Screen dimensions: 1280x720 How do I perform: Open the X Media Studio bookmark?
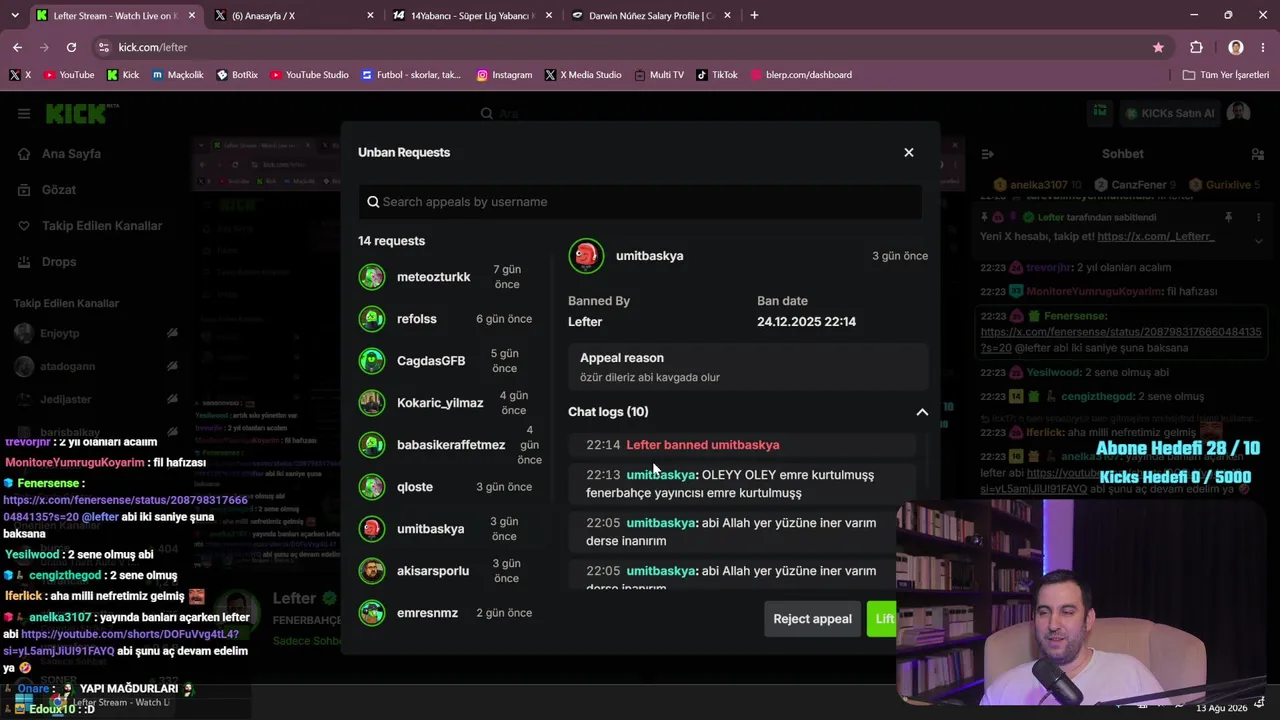[x=583, y=75]
